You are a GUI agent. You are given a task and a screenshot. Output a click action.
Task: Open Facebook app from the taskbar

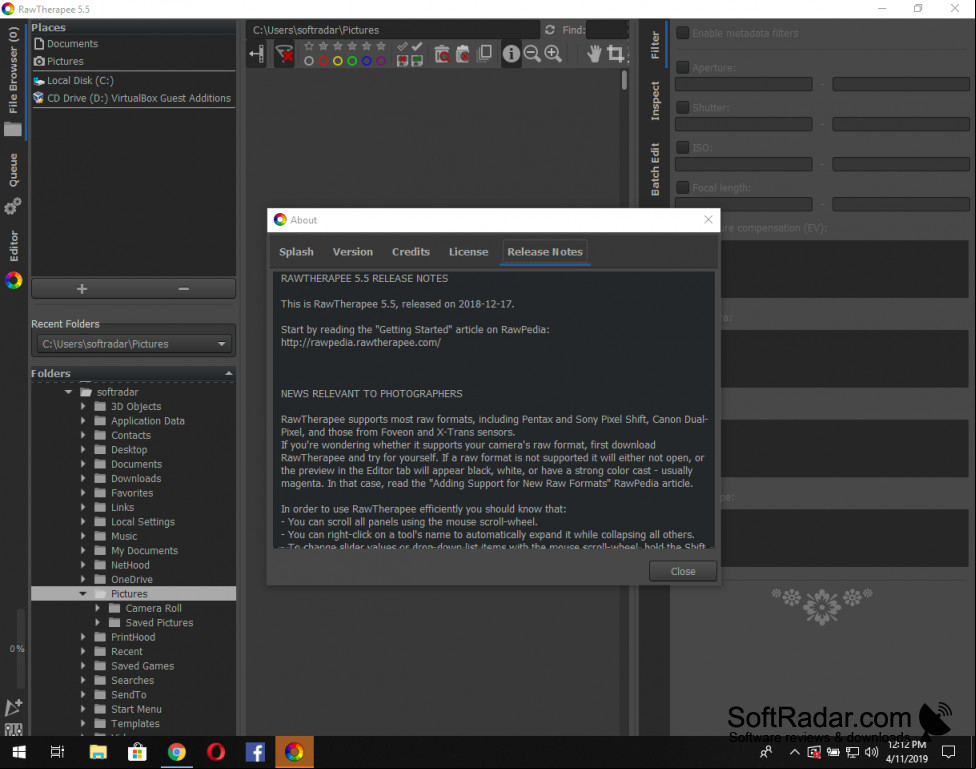pyautogui.click(x=255, y=752)
